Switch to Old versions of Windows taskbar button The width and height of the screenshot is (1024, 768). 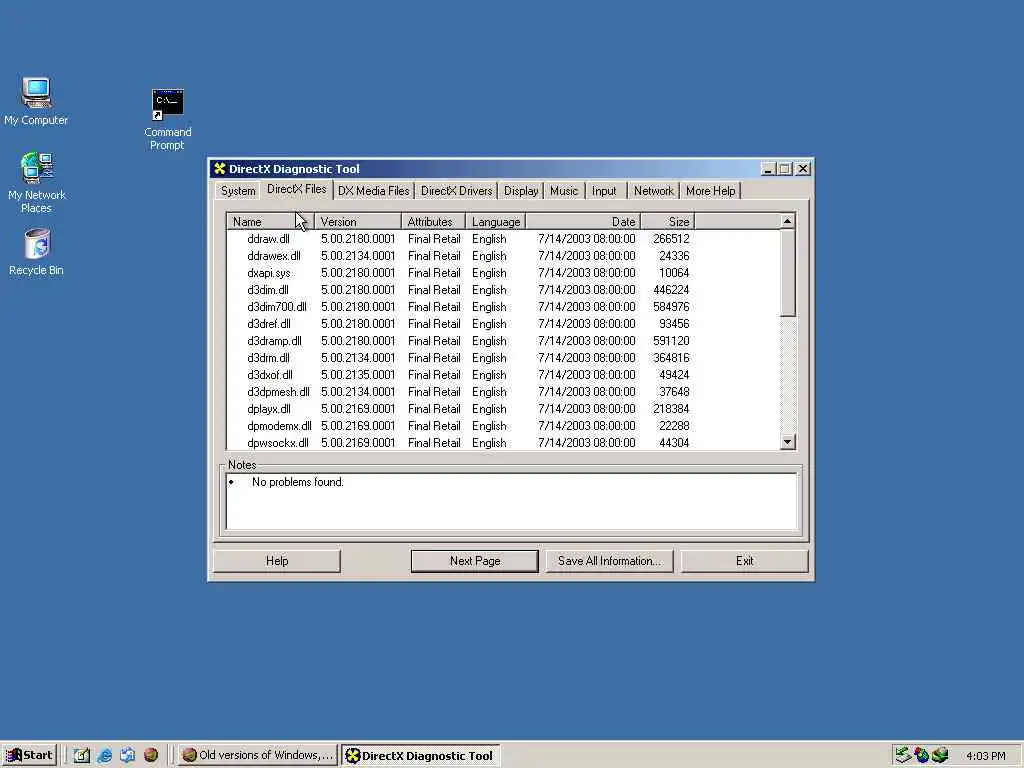click(257, 755)
